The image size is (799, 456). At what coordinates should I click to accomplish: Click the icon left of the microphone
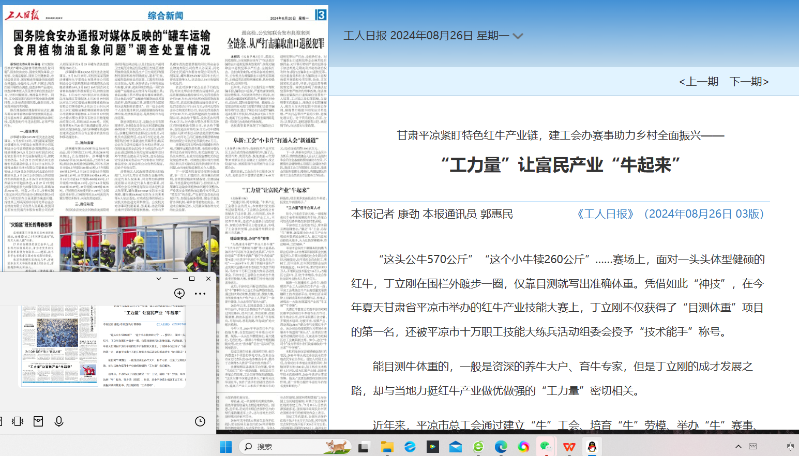coord(38,422)
